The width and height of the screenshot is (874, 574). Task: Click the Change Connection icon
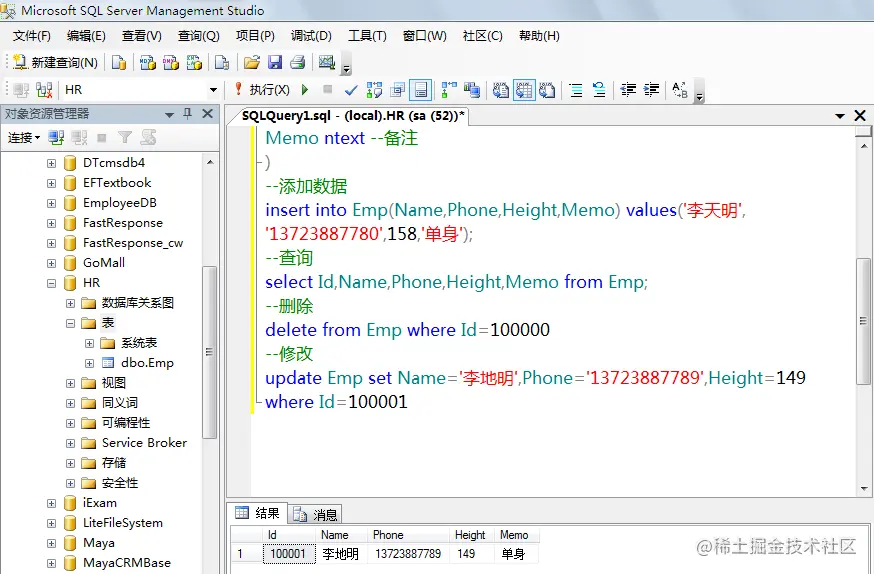coord(44,90)
